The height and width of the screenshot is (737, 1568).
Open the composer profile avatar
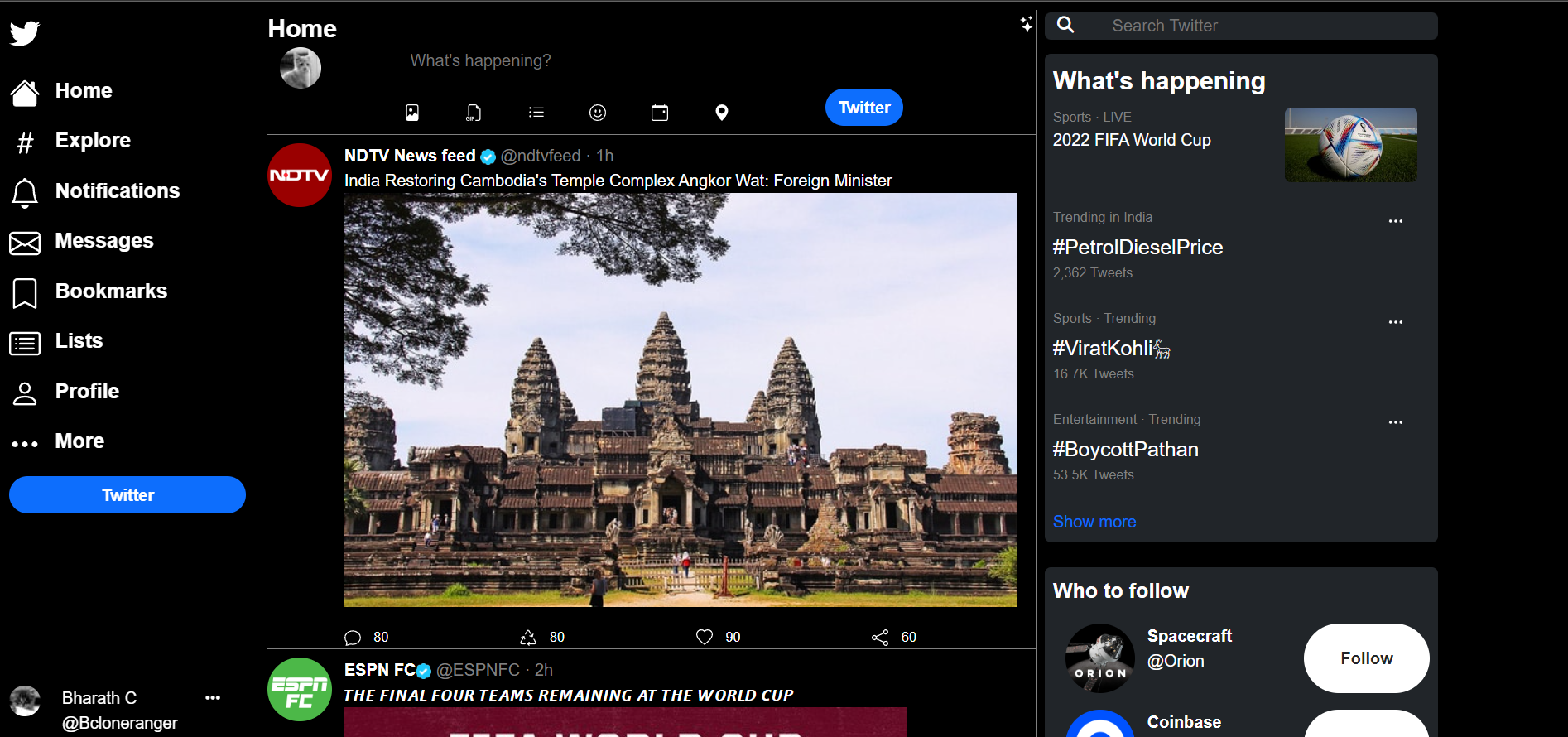tap(301, 68)
